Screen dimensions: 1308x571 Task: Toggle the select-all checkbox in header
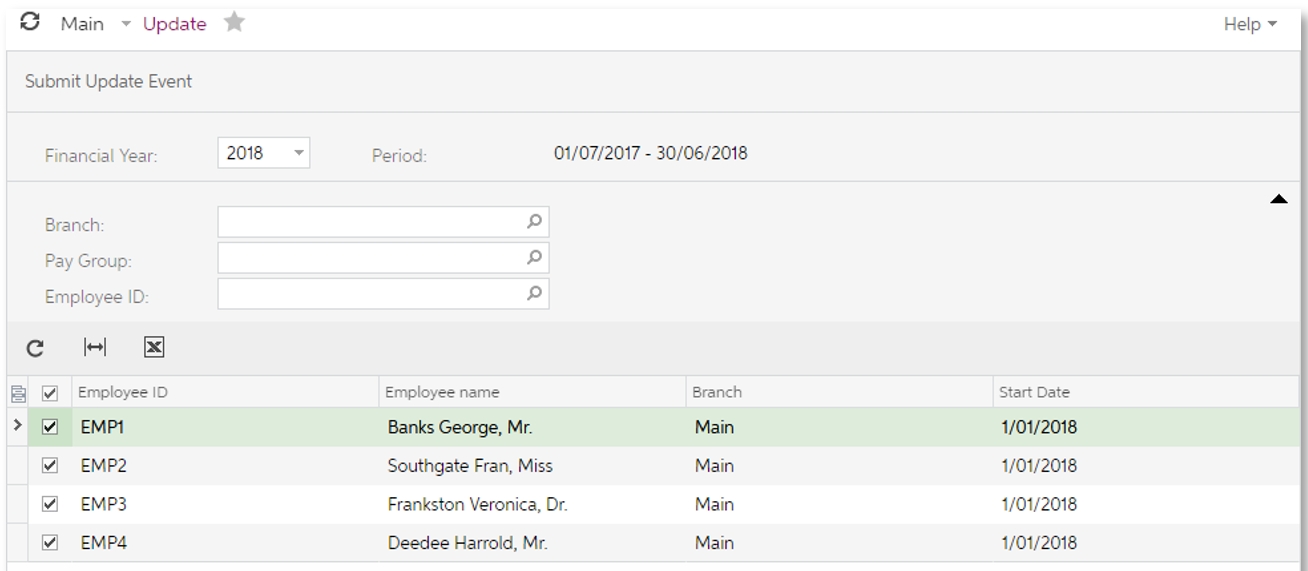click(50, 393)
